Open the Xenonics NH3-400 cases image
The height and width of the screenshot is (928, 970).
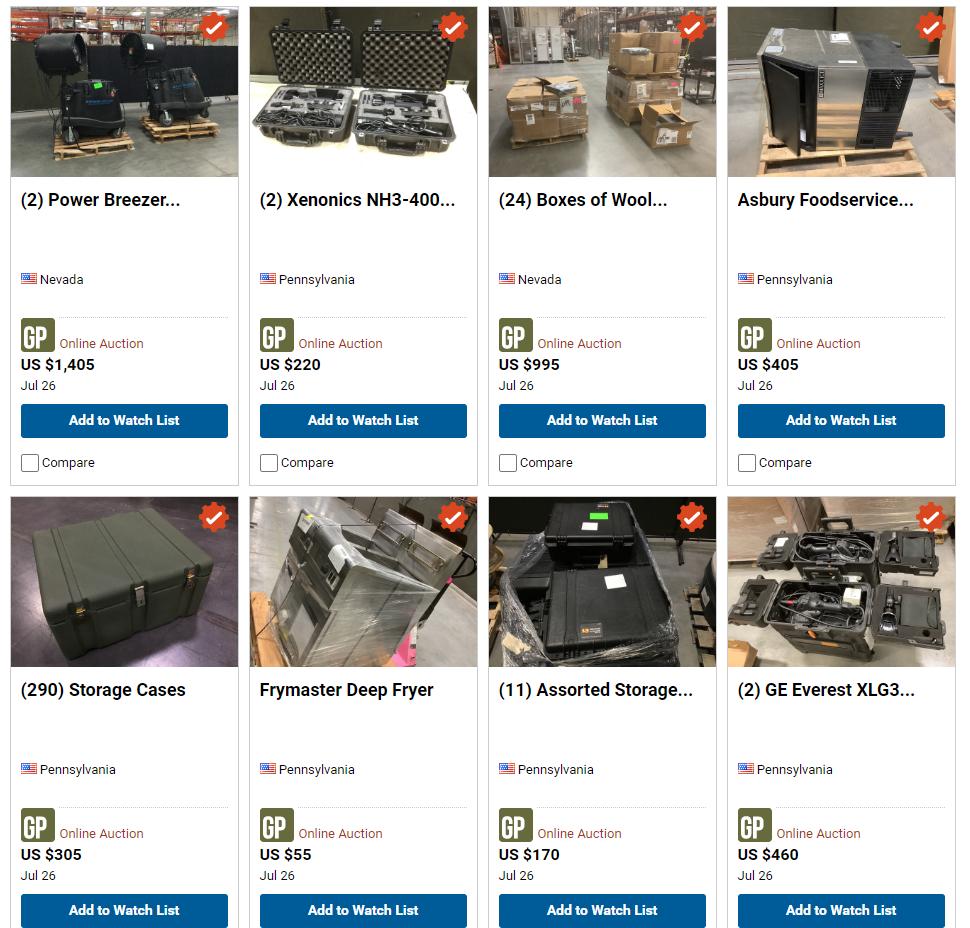click(x=363, y=92)
